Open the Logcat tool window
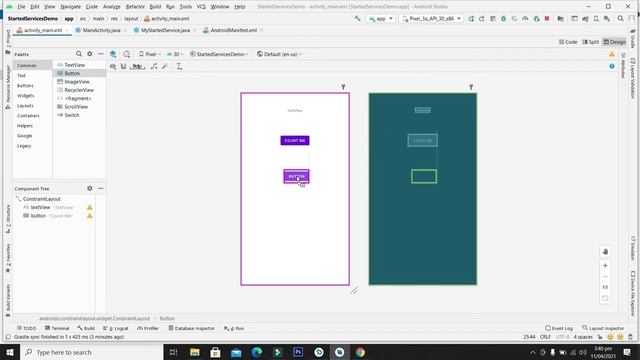Viewport: 640px width, 360px height. coord(116,328)
